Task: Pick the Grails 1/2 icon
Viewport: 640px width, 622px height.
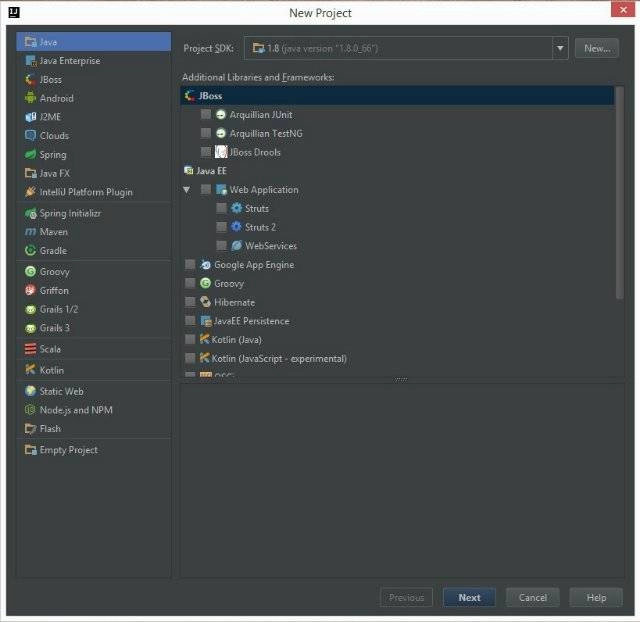Action: [31, 309]
